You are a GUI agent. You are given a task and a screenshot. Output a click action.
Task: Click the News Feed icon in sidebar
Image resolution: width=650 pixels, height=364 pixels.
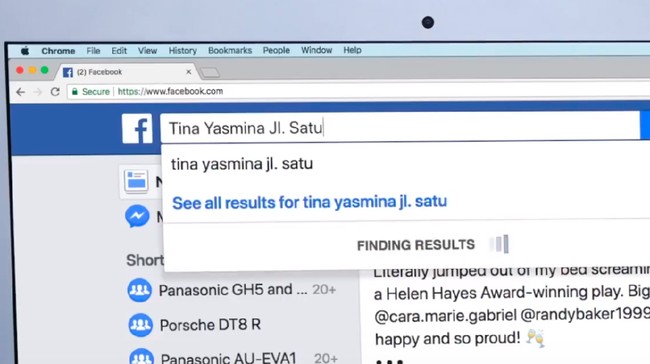136,181
